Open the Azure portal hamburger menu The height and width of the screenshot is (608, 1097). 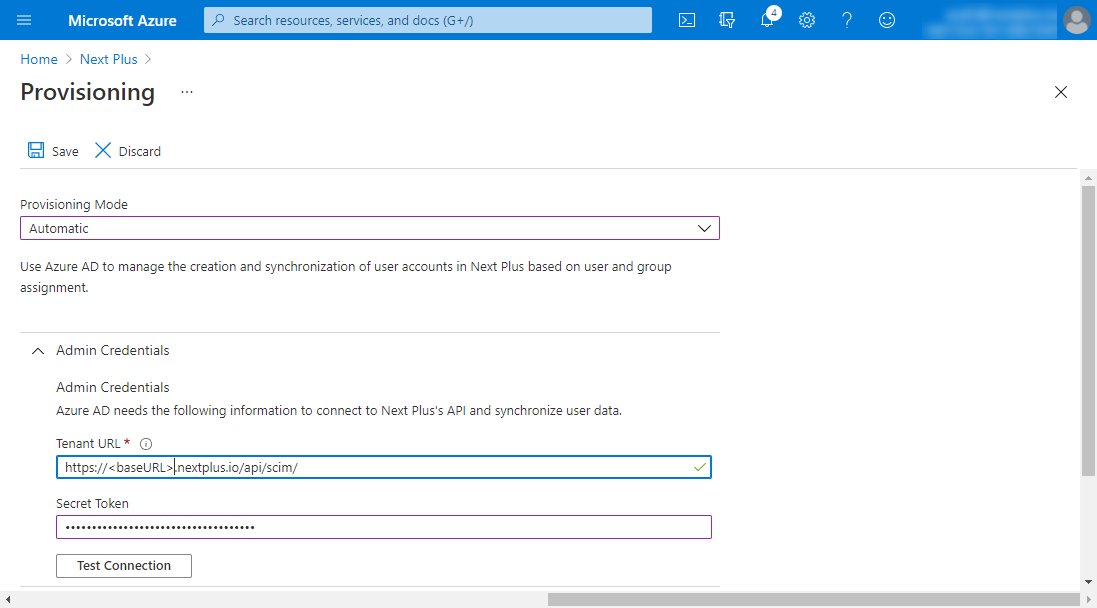click(24, 20)
